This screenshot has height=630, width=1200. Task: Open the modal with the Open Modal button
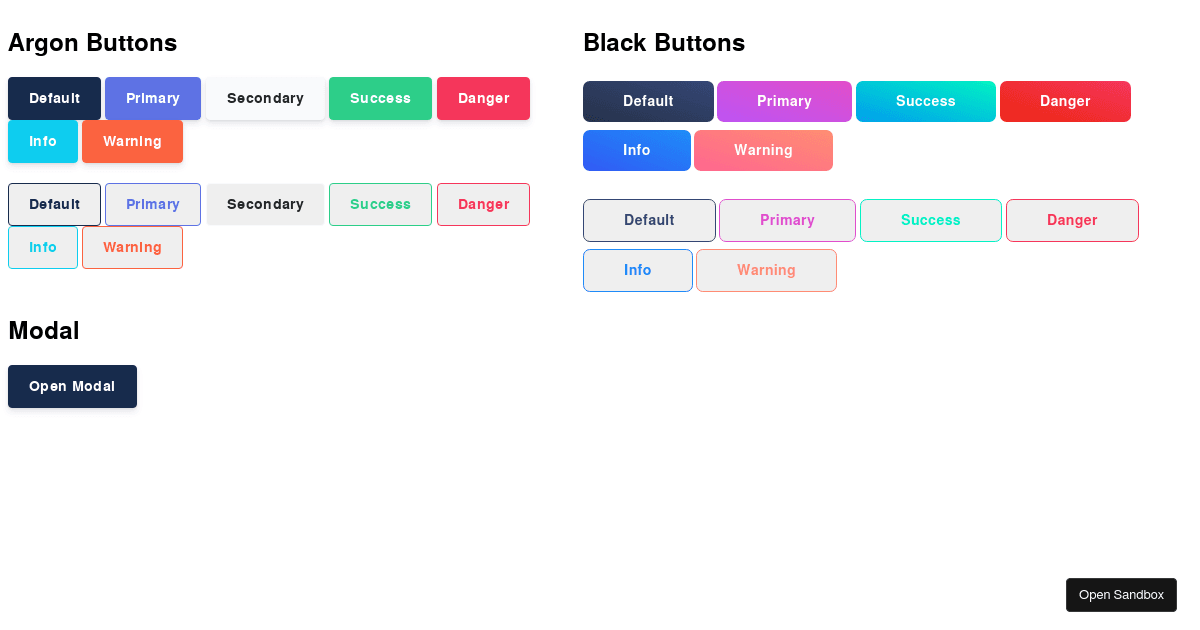pyautogui.click(x=72, y=386)
